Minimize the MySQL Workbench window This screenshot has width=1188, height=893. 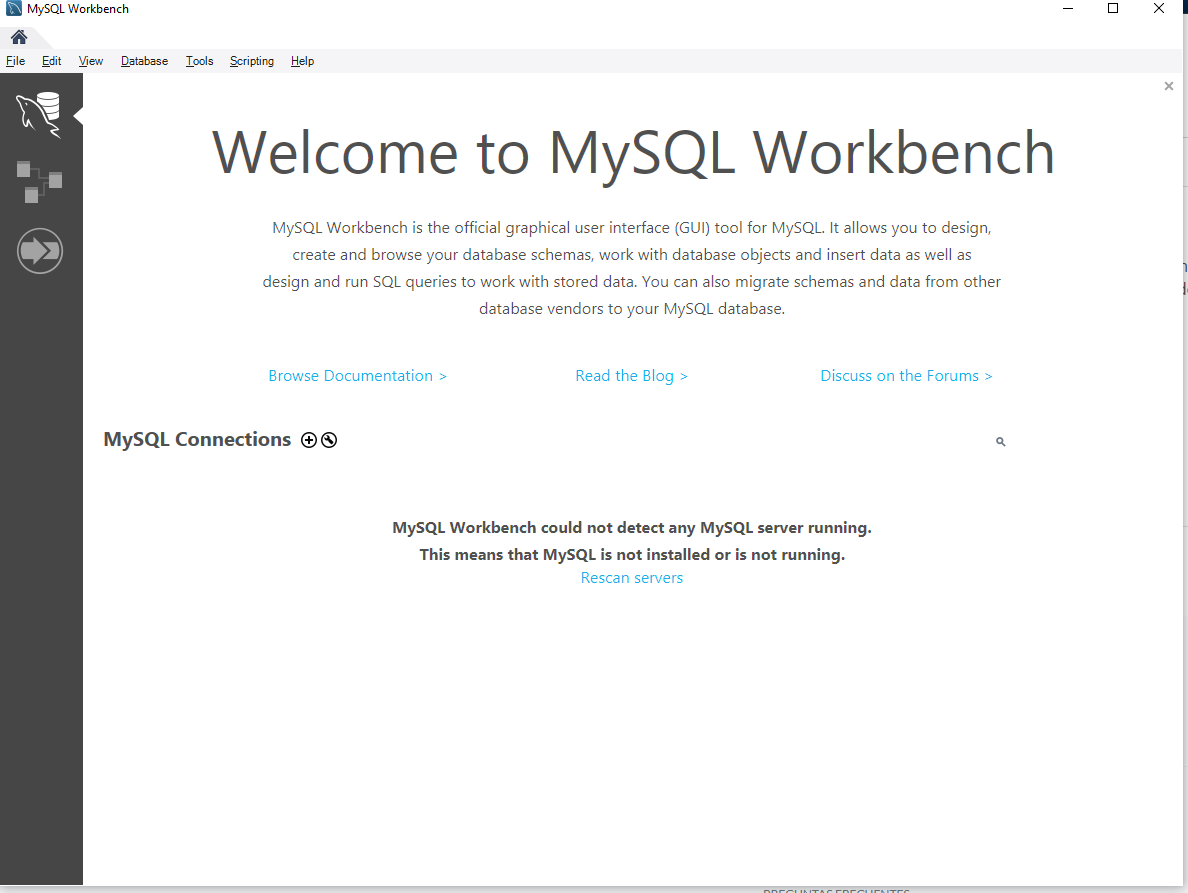click(1068, 8)
